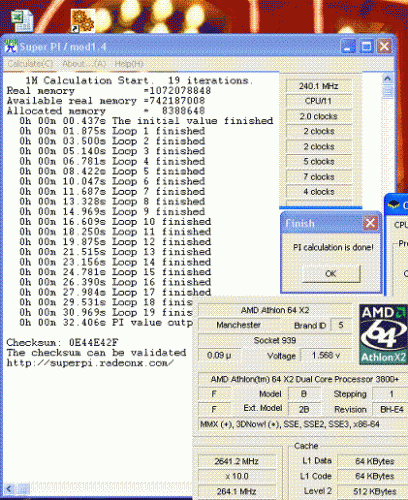
Task: Minimize the Super PI window
Action: tap(348, 46)
